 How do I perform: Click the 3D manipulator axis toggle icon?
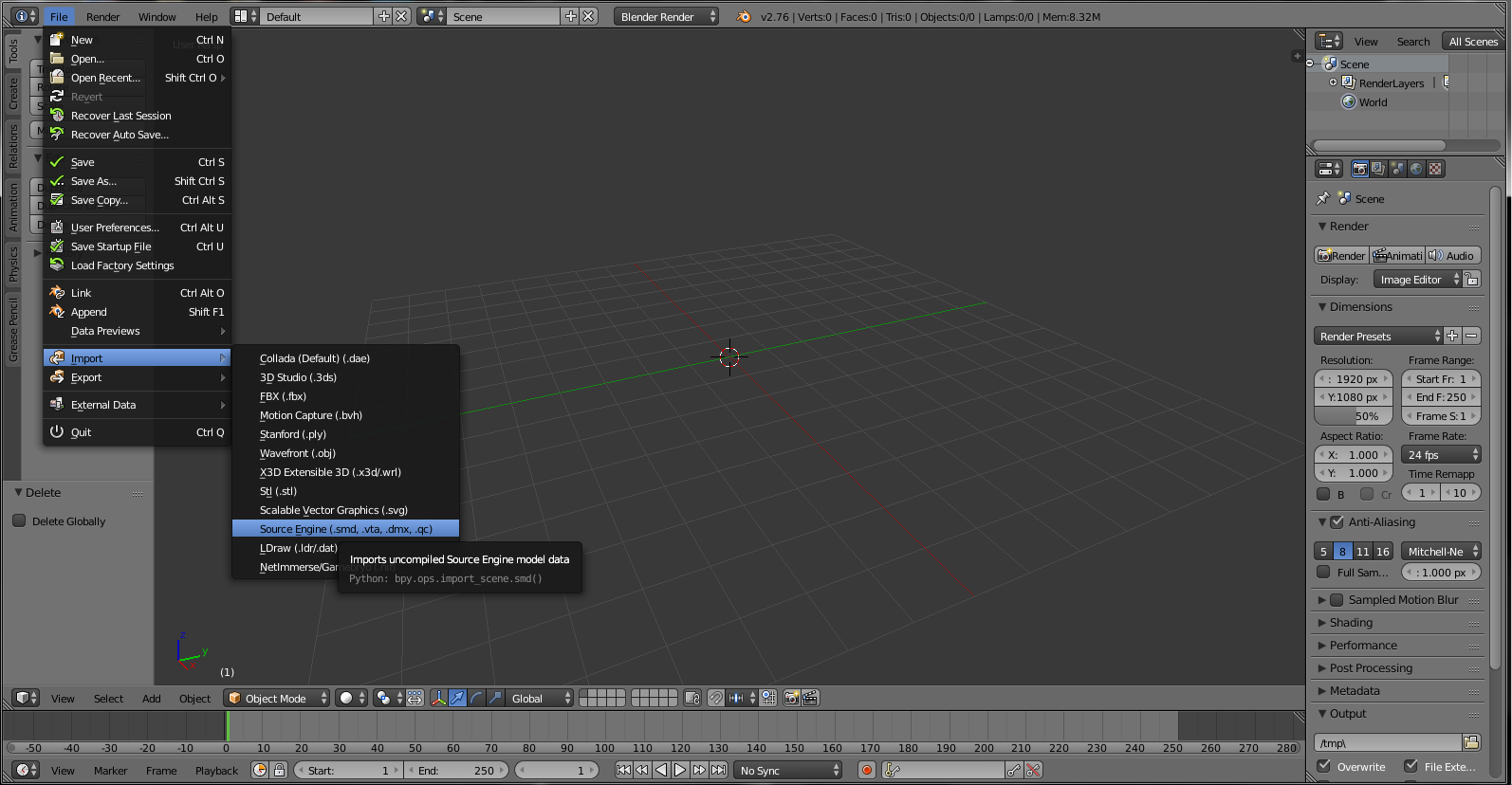[x=439, y=698]
